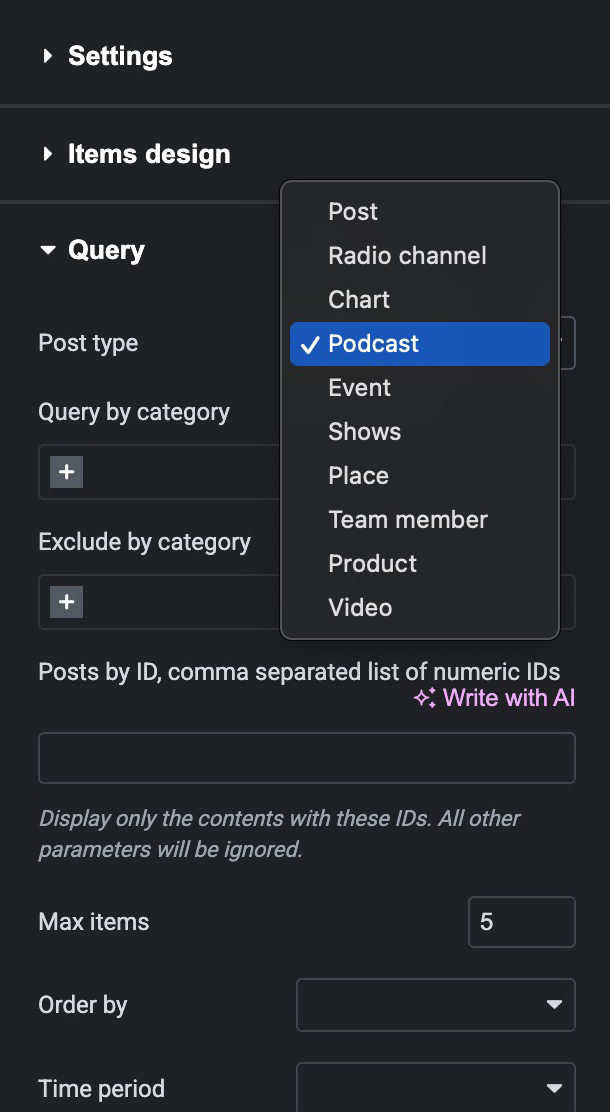
Task: Select Chart in the dropdown list
Action: [x=359, y=300]
